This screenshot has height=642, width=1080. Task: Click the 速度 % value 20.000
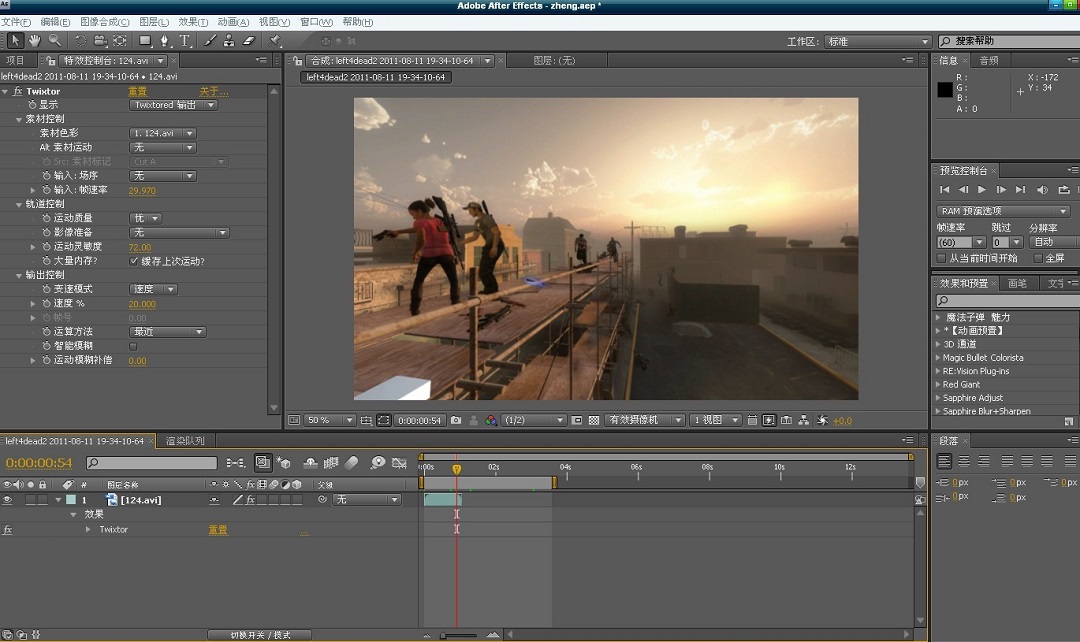click(x=142, y=304)
